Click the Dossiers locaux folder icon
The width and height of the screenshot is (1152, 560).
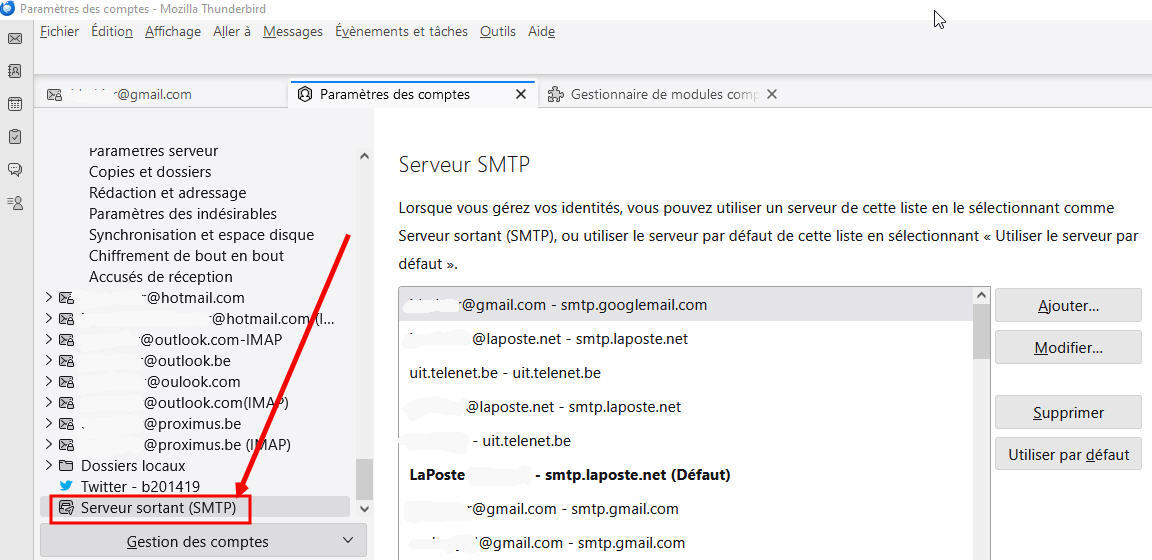click(67, 465)
